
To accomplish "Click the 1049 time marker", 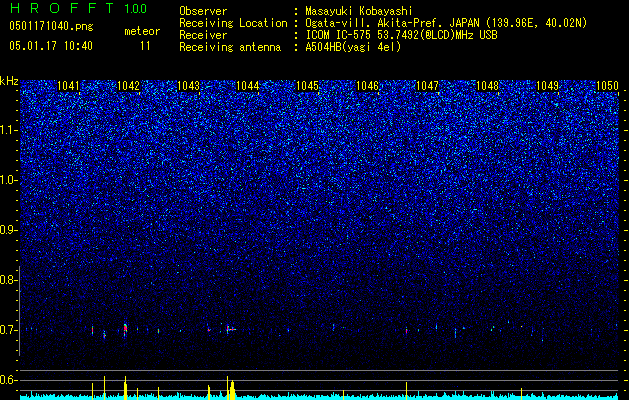I will (x=547, y=86).
